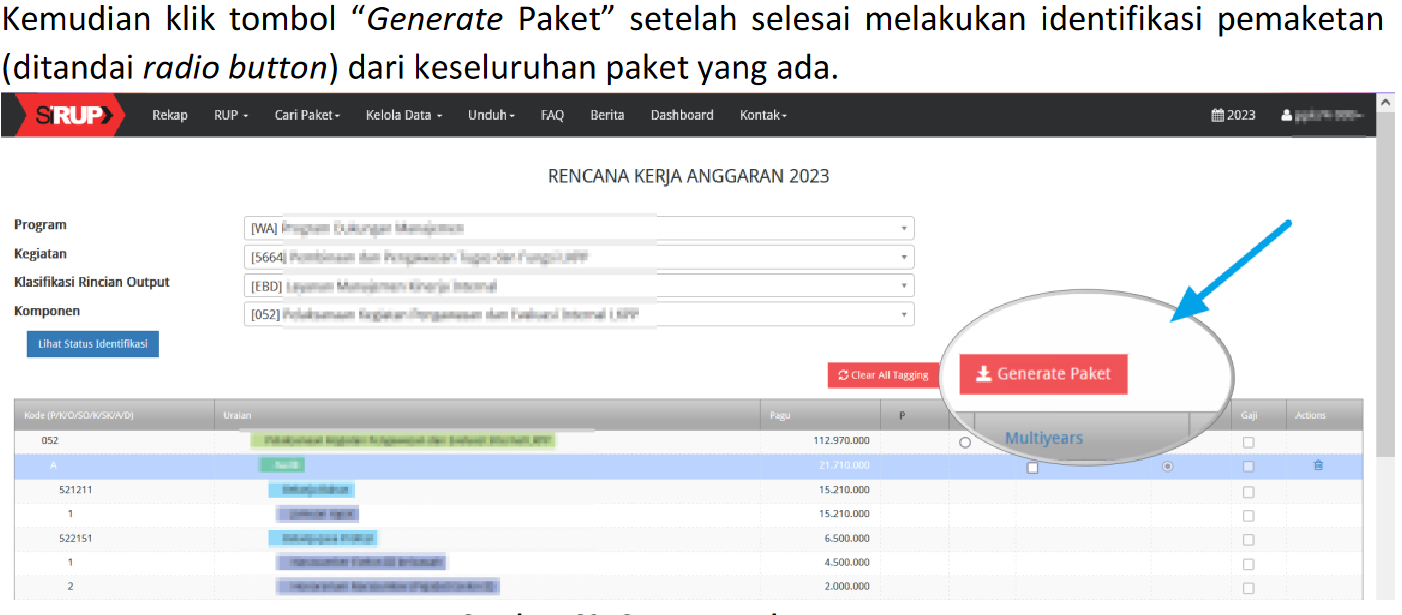
Task: Go to the Dashboard menu item
Action: point(681,115)
